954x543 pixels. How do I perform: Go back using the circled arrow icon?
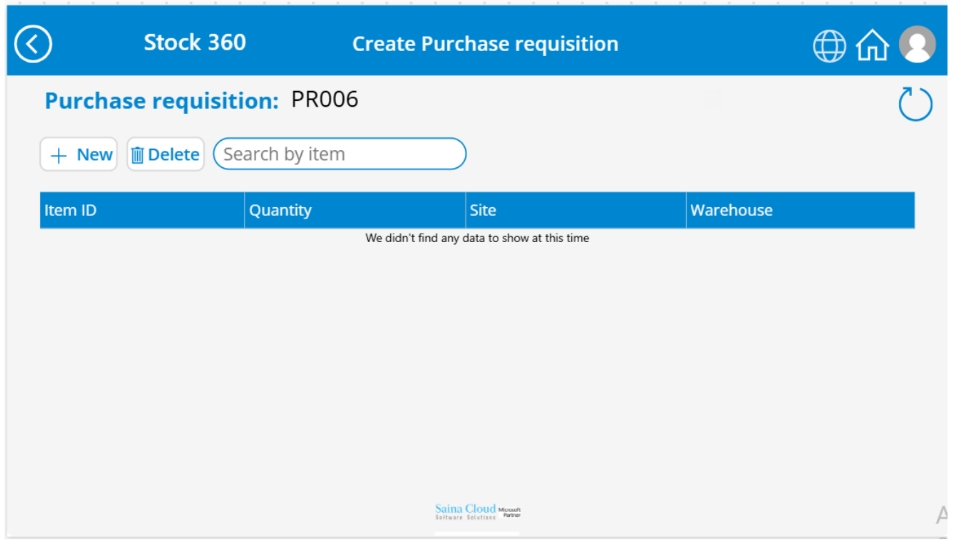[x=33, y=44]
